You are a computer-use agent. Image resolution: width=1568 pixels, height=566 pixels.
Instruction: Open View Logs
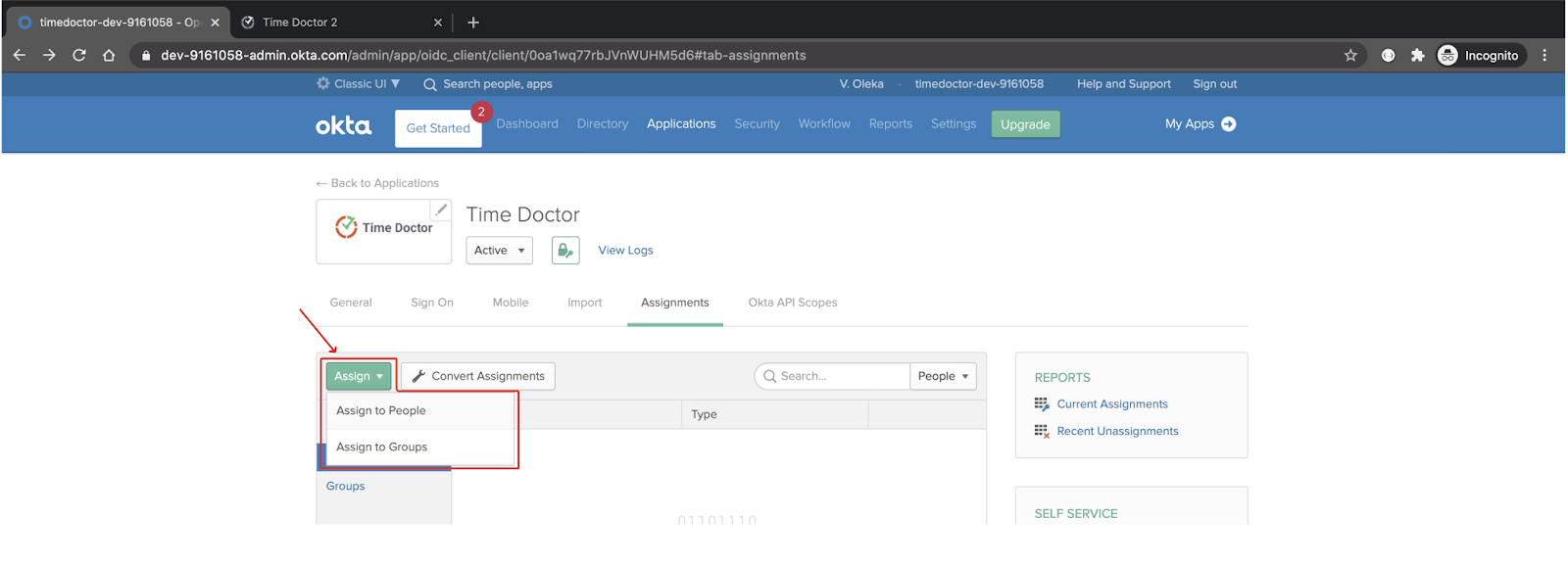pos(625,251)
